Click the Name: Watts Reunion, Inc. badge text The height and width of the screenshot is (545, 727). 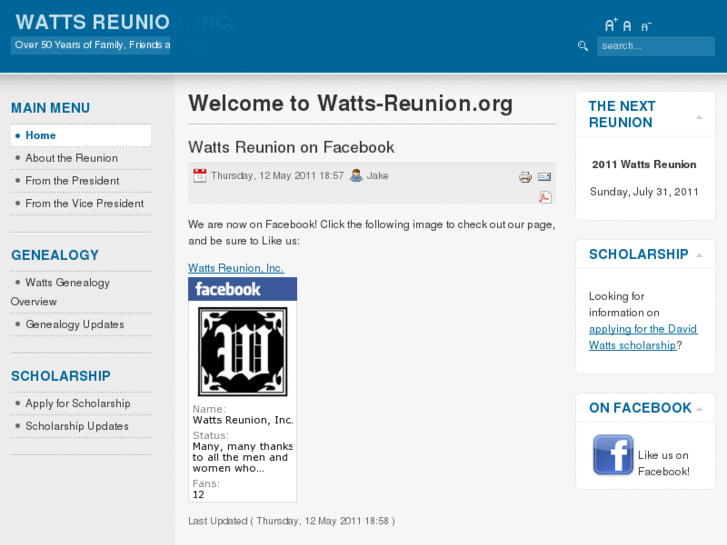pyautogui.click(x=242, y=415)
